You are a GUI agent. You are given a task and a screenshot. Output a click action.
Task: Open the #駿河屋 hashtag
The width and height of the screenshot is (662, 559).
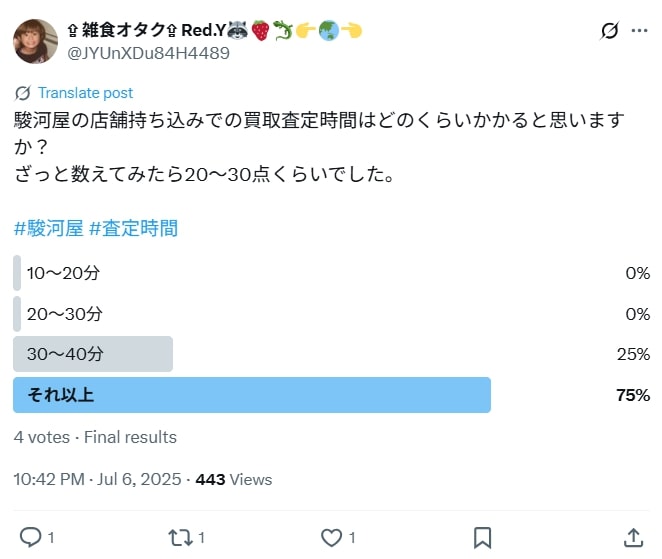pyautogui.click(x=49, y=228)
